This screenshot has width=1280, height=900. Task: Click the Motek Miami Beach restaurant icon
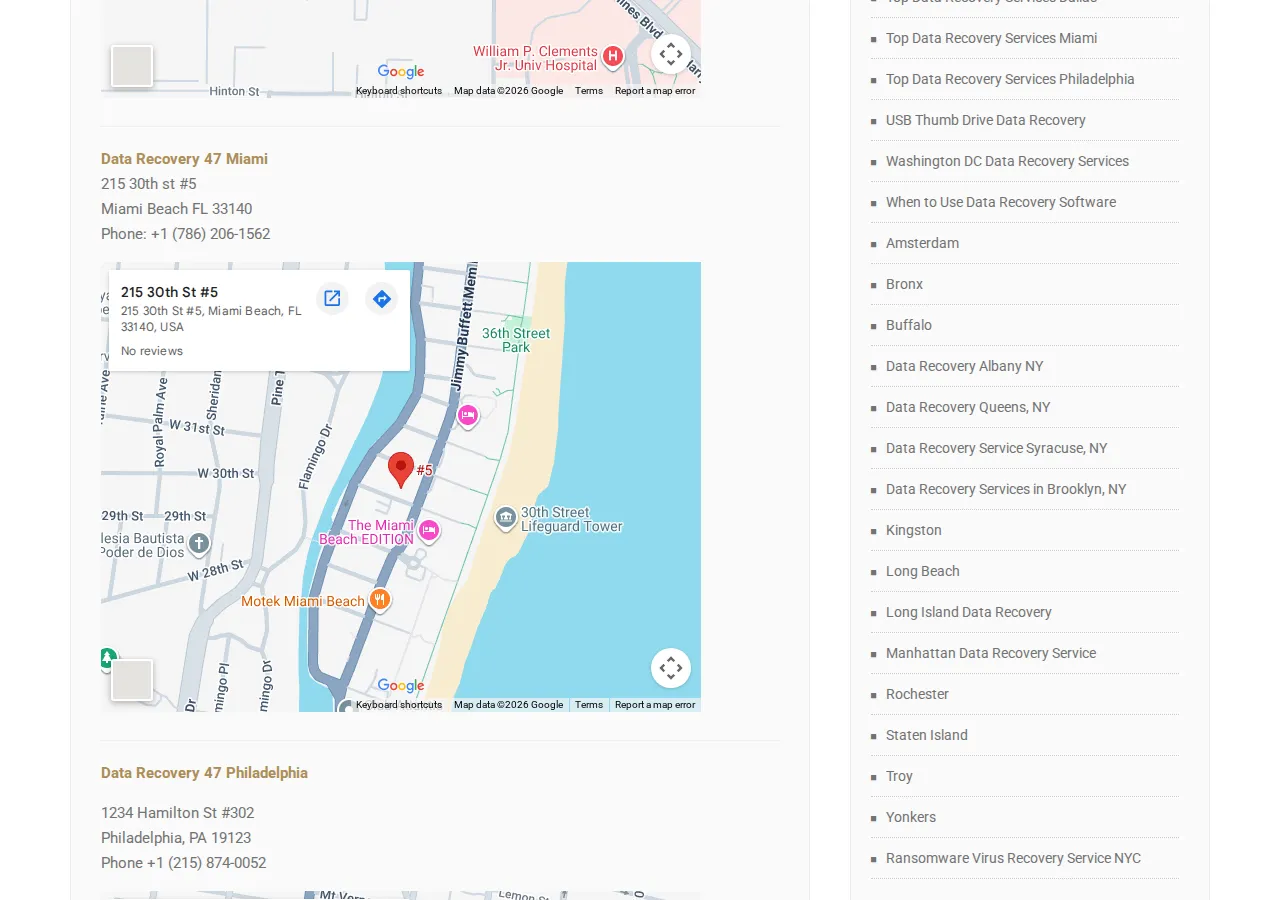tap(379, 600)
